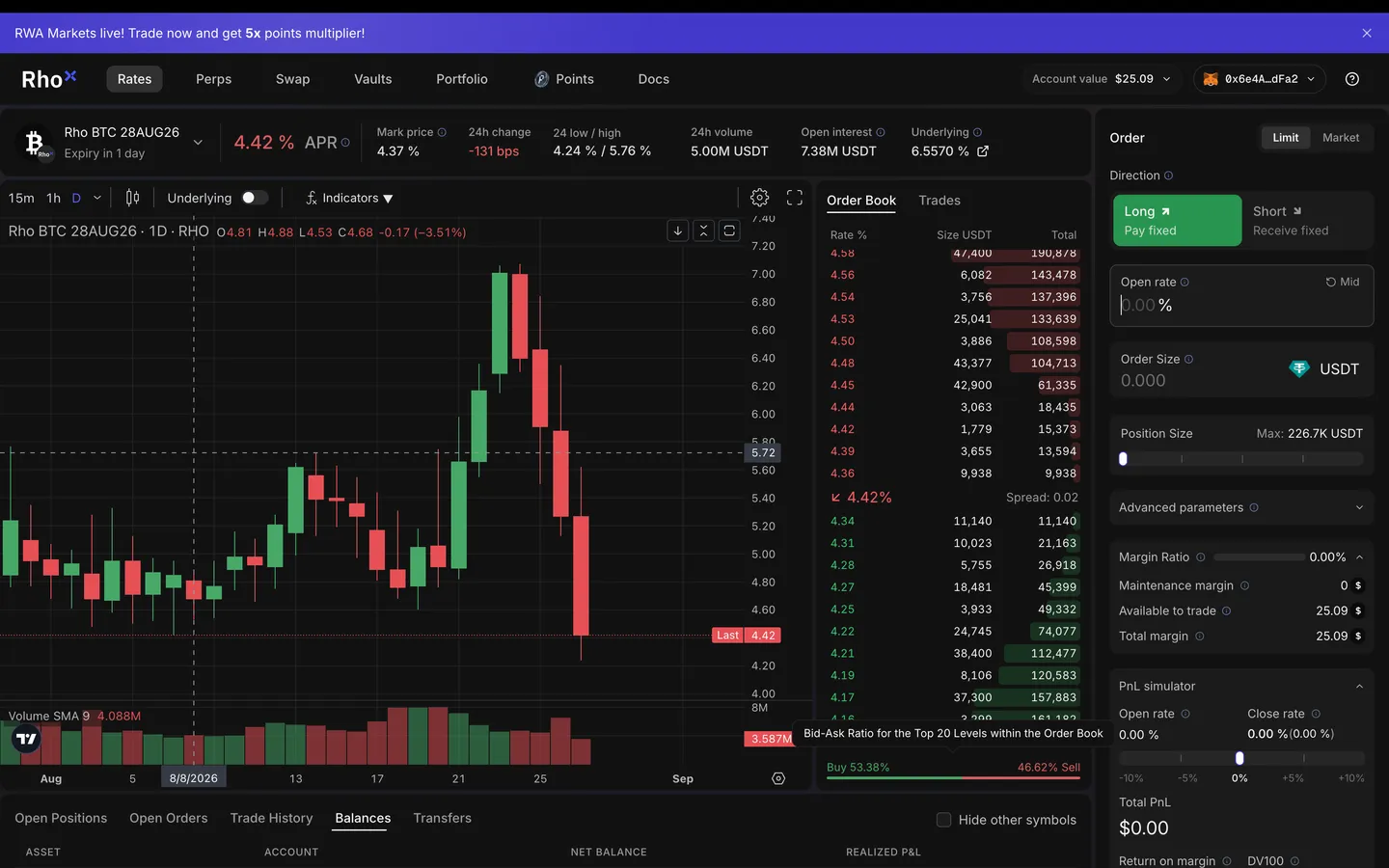Switch to the Trades tab
Viewport: 1389px width, 868px height.
(x=940, y=201)
